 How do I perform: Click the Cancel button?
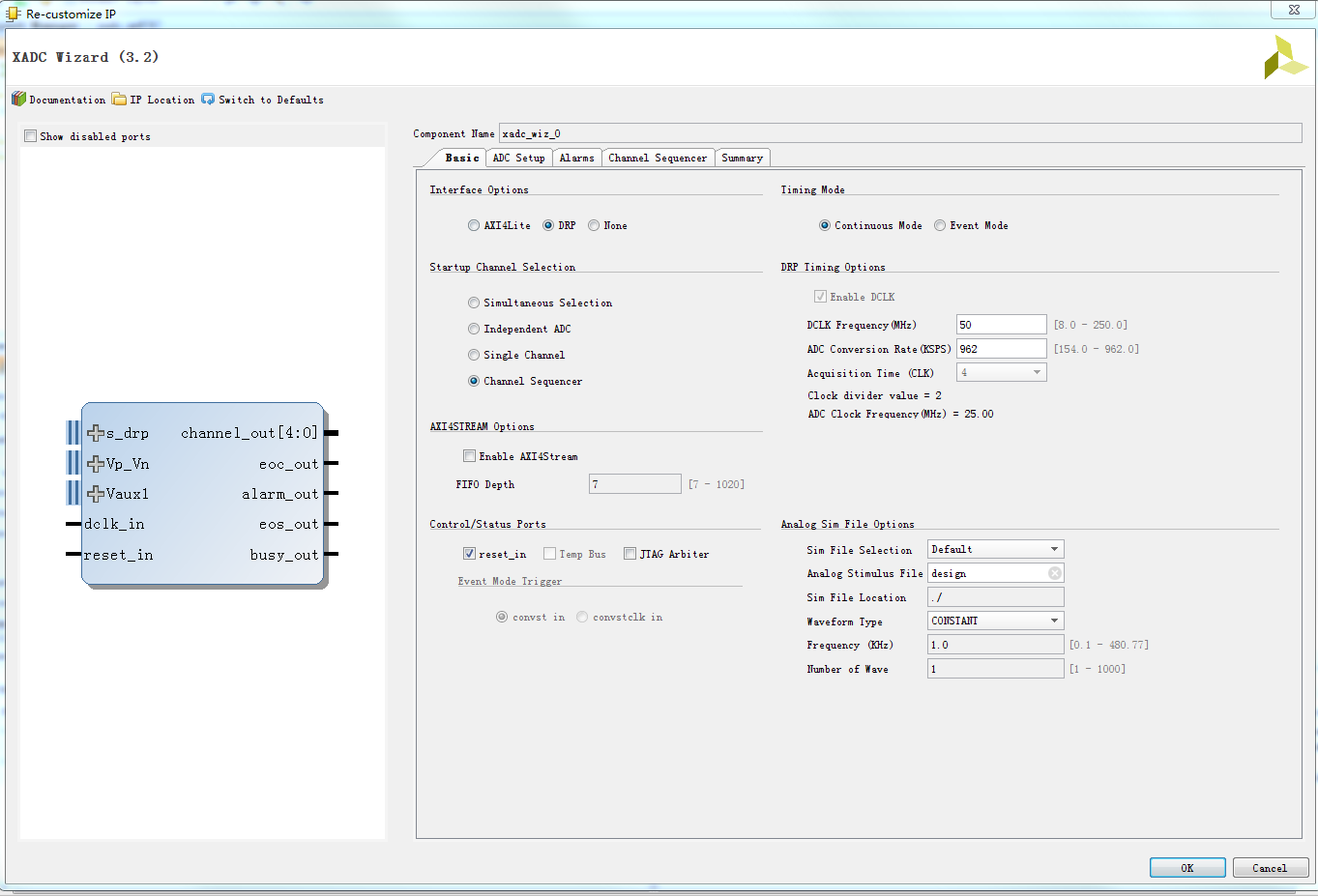click(x=1270, y=868)
